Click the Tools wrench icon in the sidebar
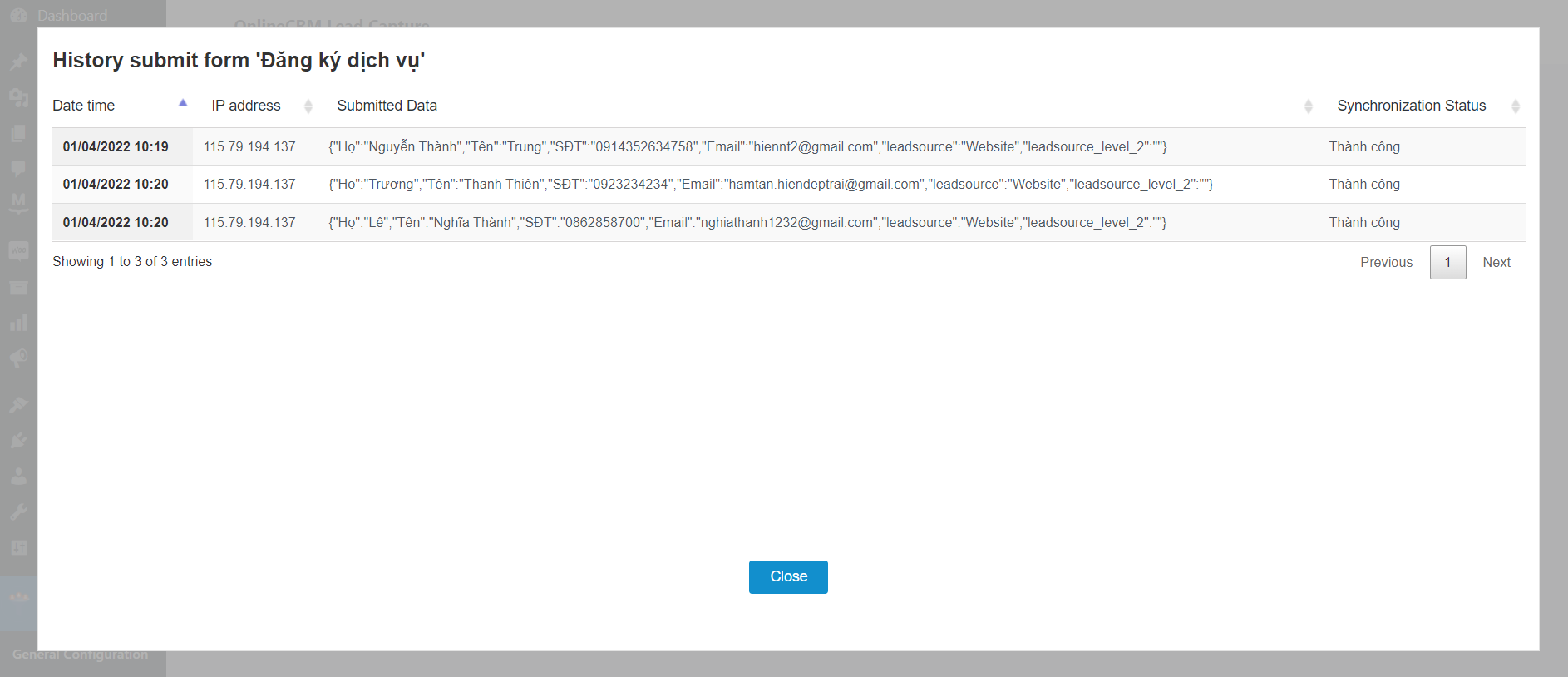Screen dimensions: 1568x677 (18, 511)
